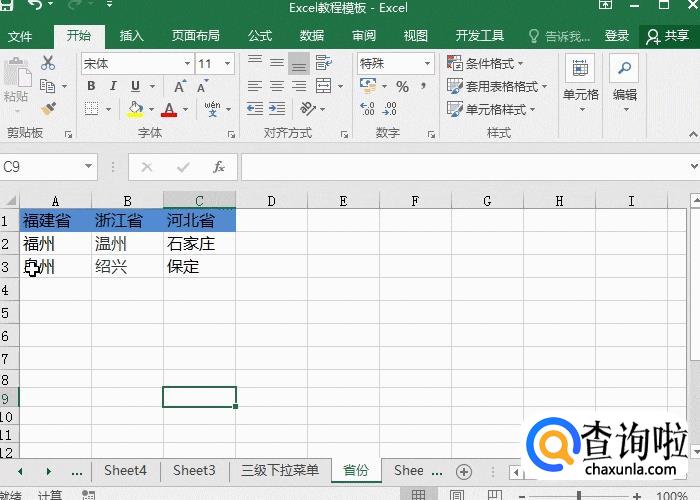This screenshot has width=700, height=500.
Task: Apply comma style
Action: [423, 85]
